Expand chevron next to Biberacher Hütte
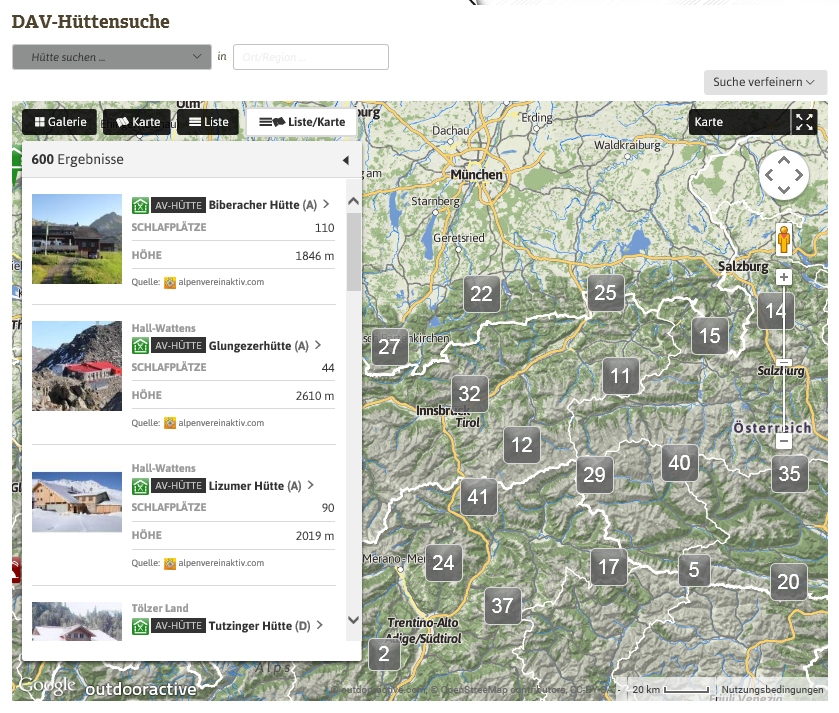This screenshot has height=713, width=839. (x=326, y=204)
